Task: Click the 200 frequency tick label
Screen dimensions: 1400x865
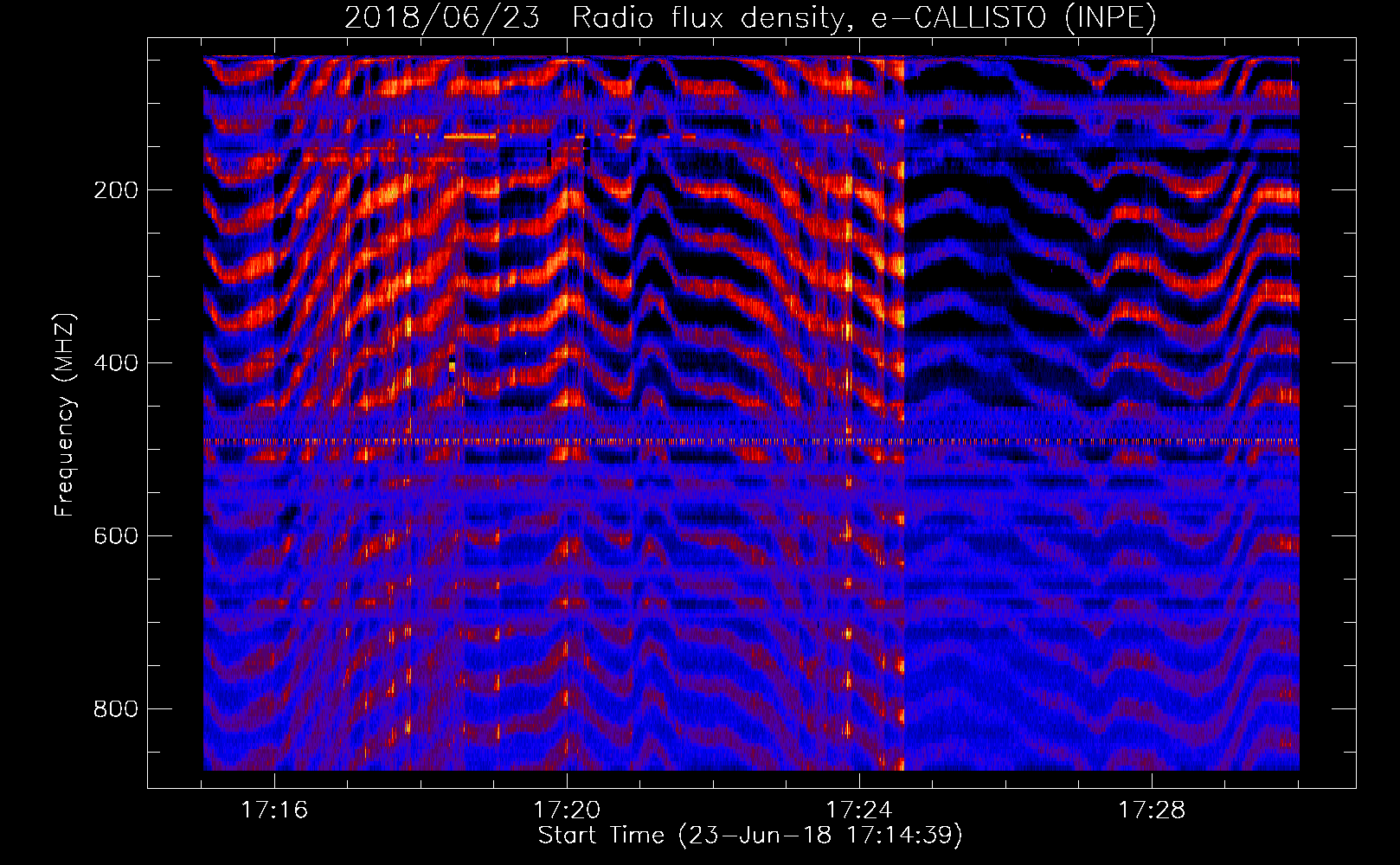Action: point(115,190)
